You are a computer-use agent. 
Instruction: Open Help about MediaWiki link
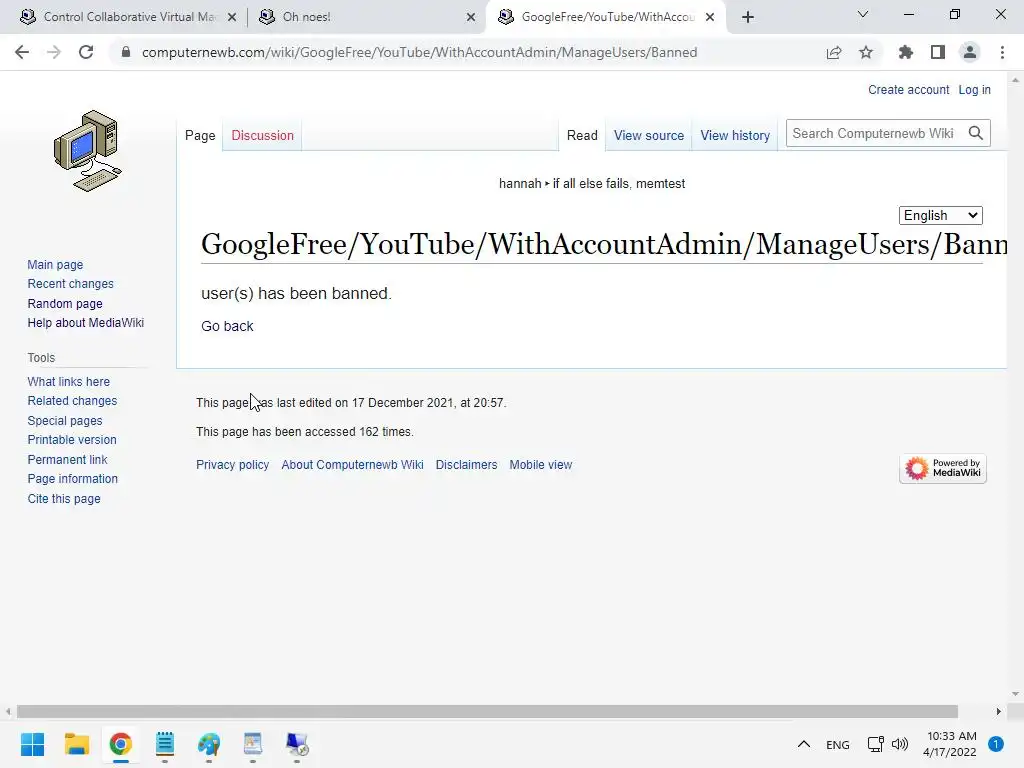pyautogui.click(x=86, y=323)
